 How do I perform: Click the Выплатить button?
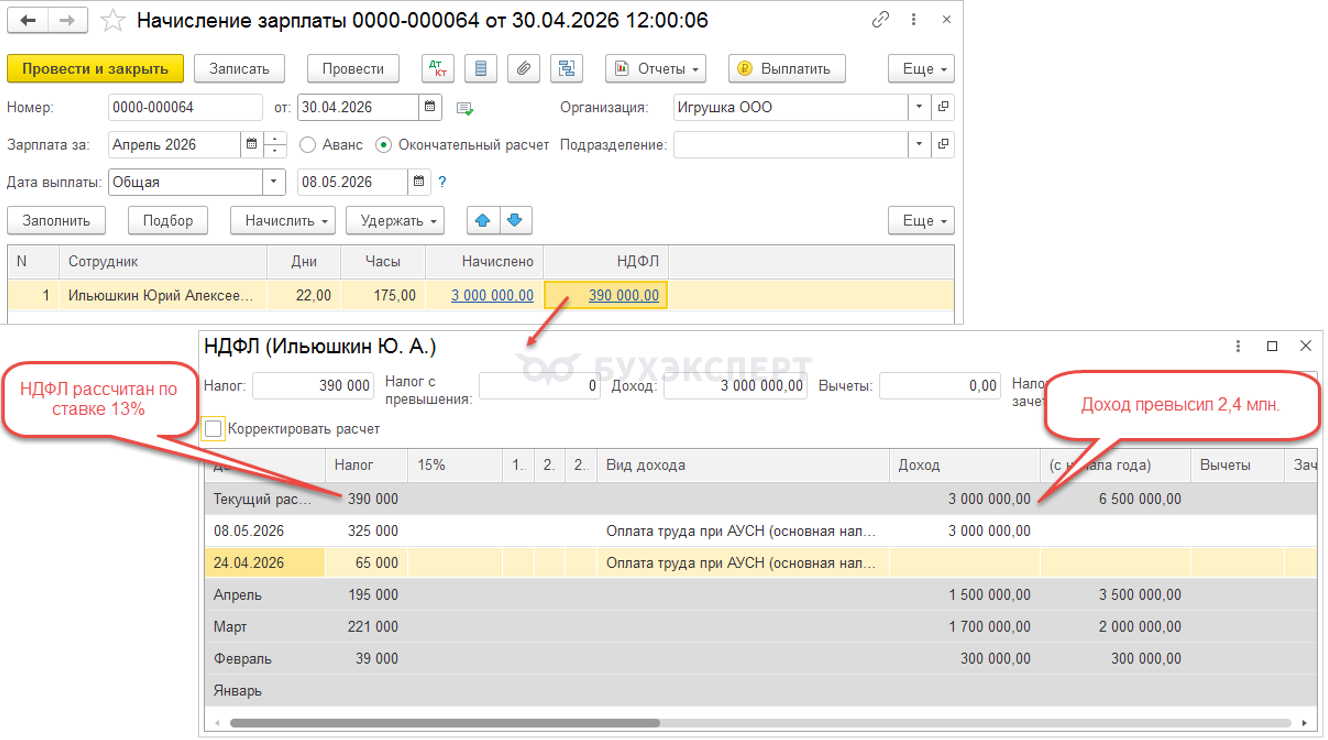pyautogui.click(x=787, y=69)
